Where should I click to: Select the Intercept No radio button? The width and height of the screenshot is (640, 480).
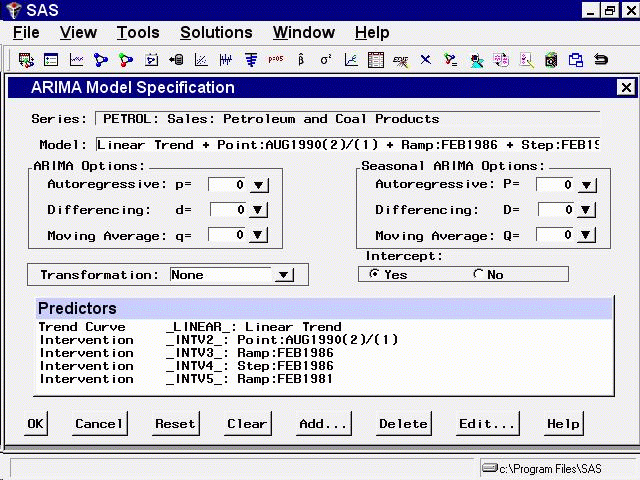(x=478, y=274)
